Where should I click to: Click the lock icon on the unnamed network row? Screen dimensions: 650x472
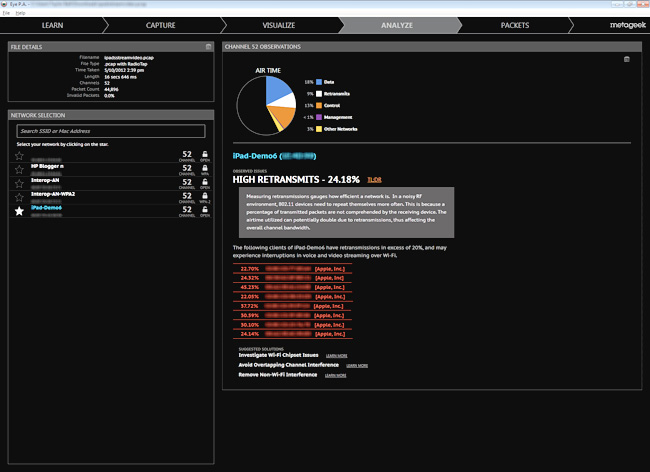tap(205, 154)
